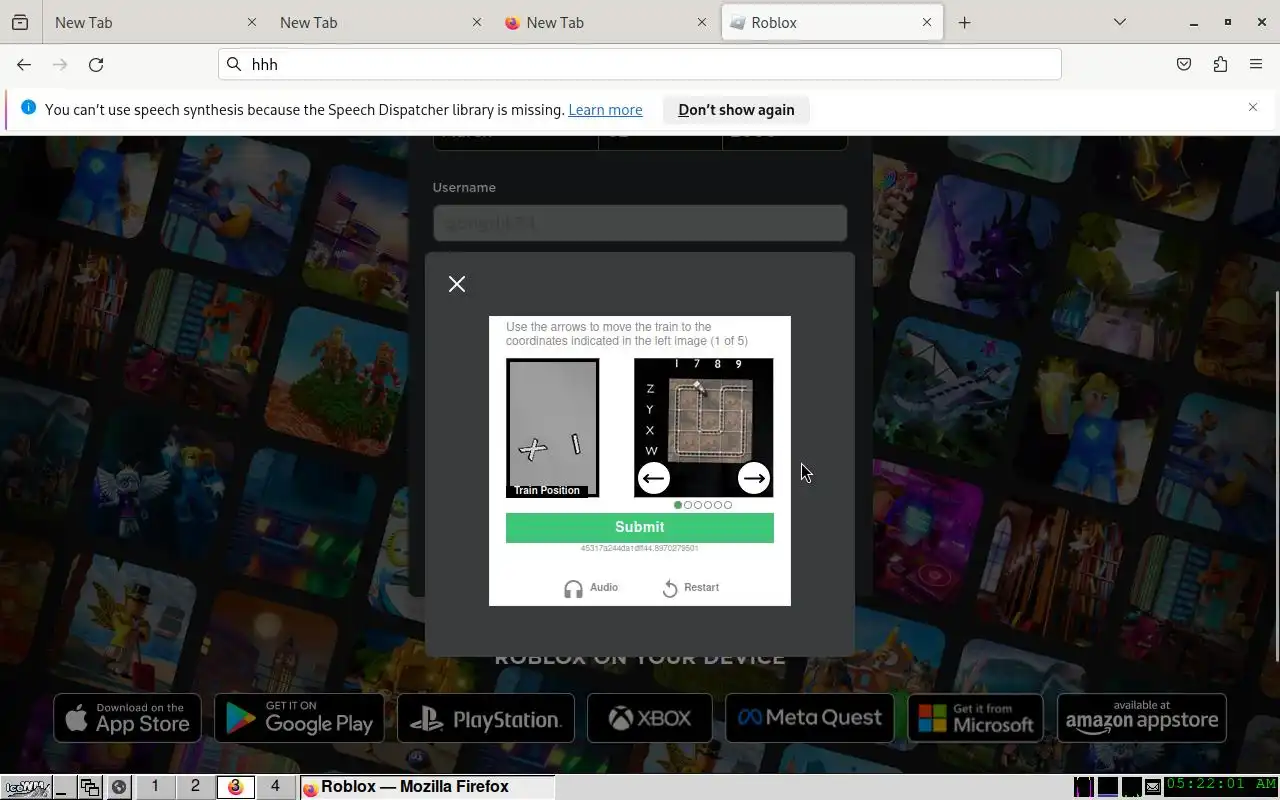The image size is (1280, 800).
Task: Click the Don't show again button
Action: [736, 110]
